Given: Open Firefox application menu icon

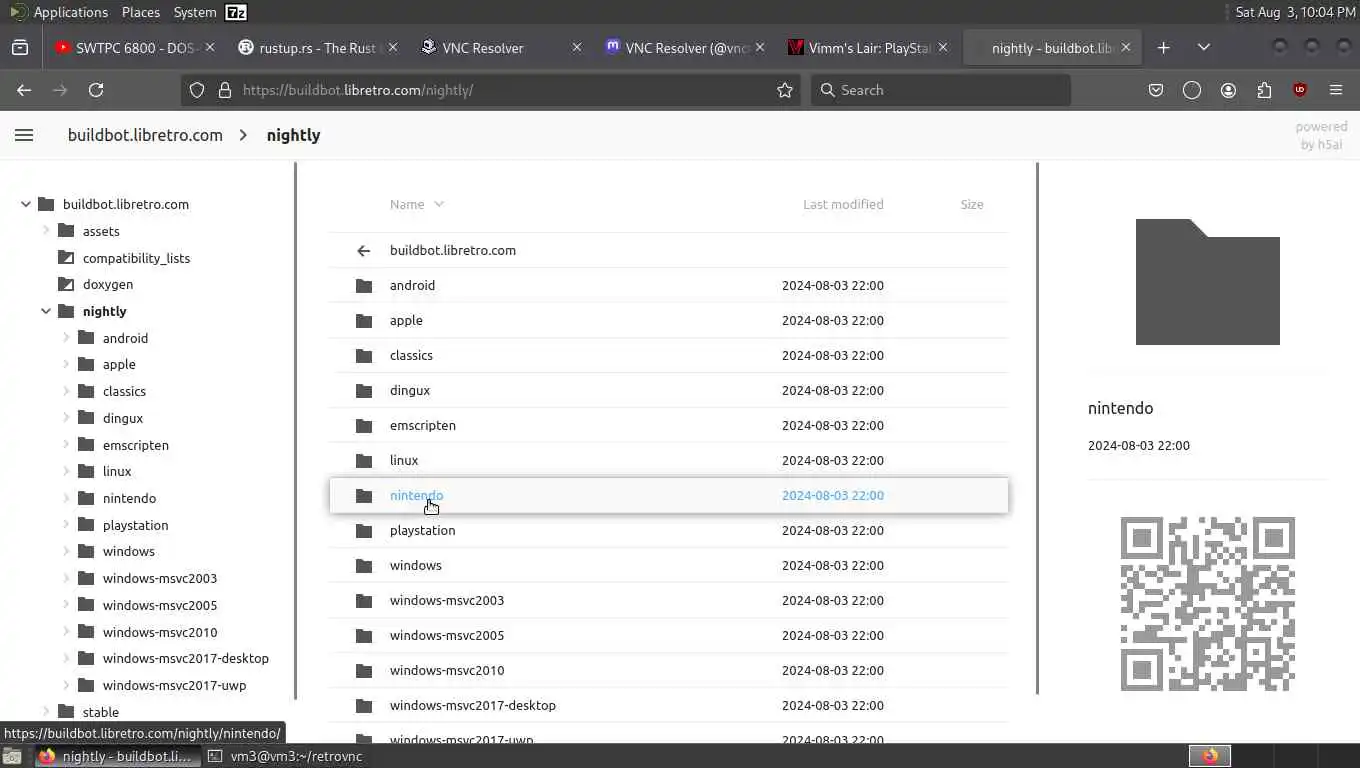Looking at the screenshot, I should (x=1336, y=90).
